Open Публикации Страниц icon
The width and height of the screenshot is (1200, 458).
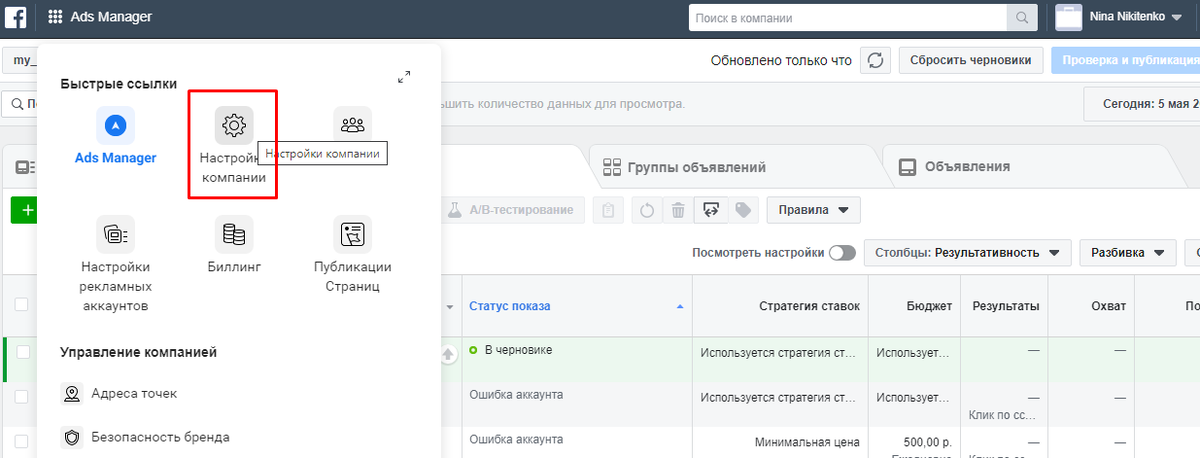352,234
